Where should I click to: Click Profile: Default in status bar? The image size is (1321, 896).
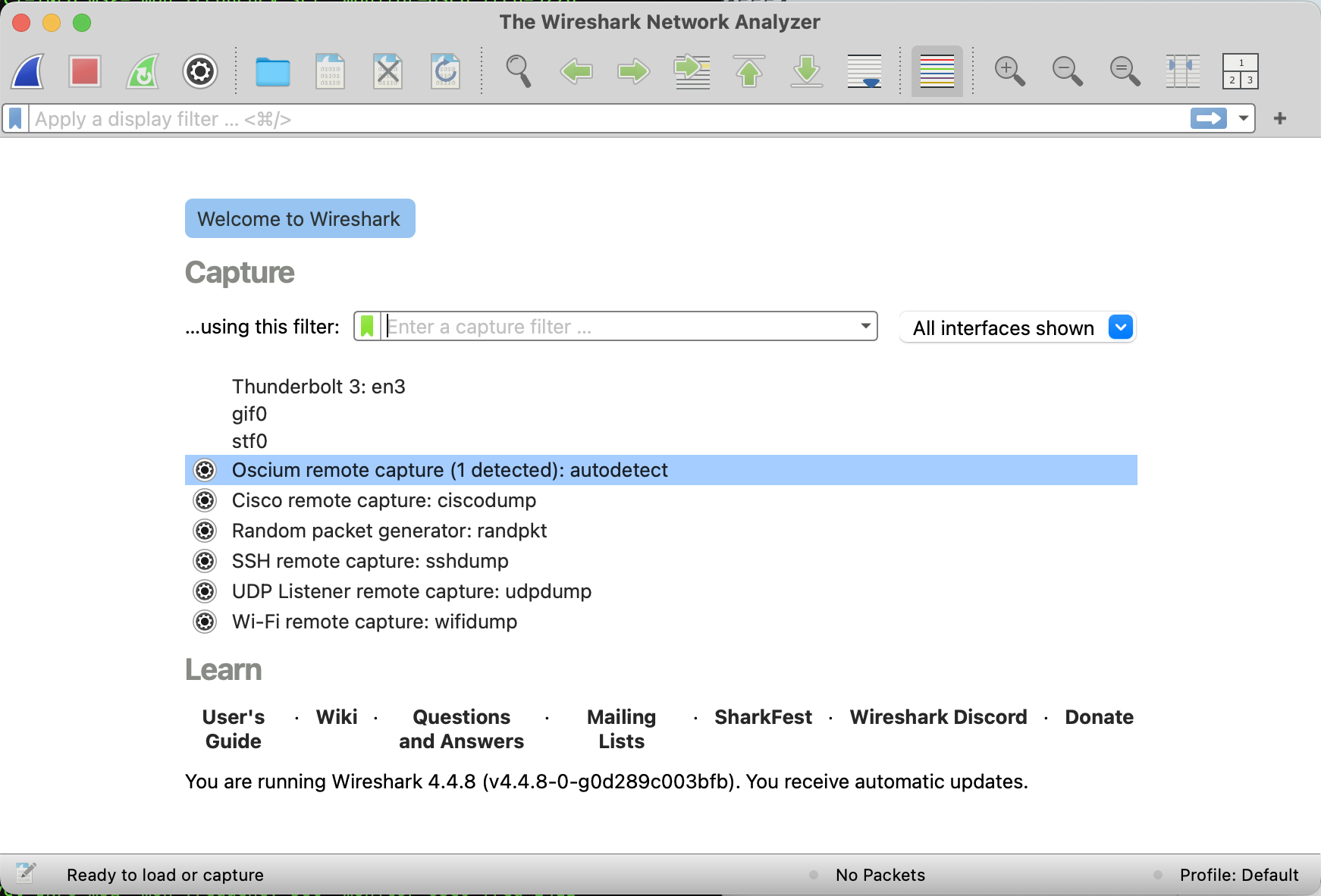click(x=1239, y=875)
